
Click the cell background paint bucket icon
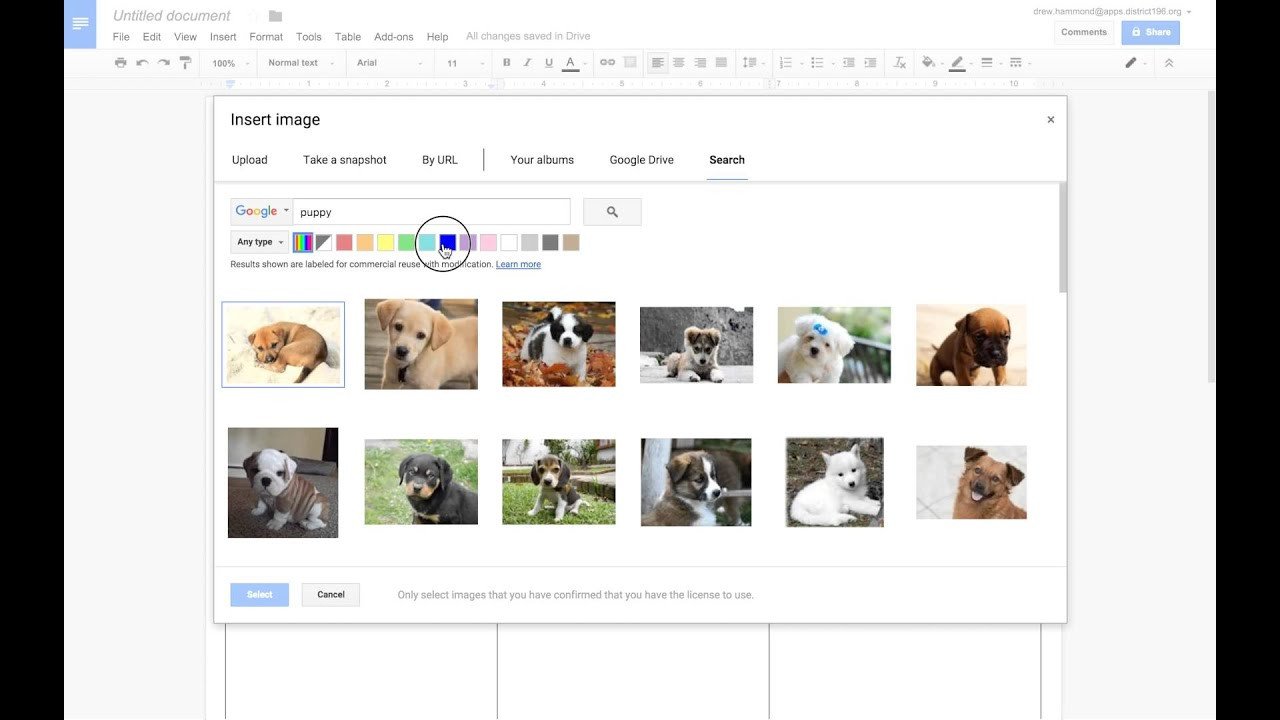point(928,63)
